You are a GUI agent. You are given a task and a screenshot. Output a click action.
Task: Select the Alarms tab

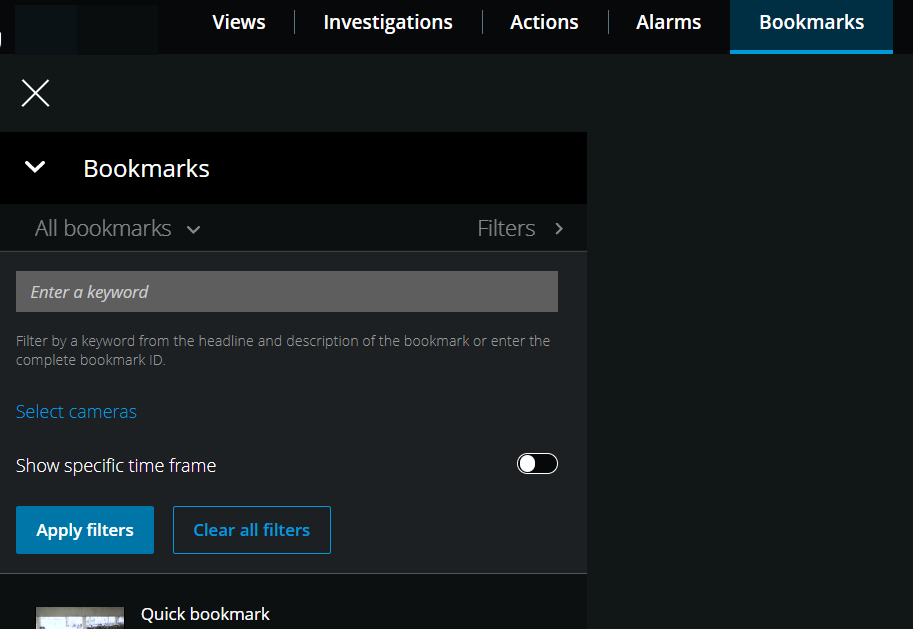point(669,22)
